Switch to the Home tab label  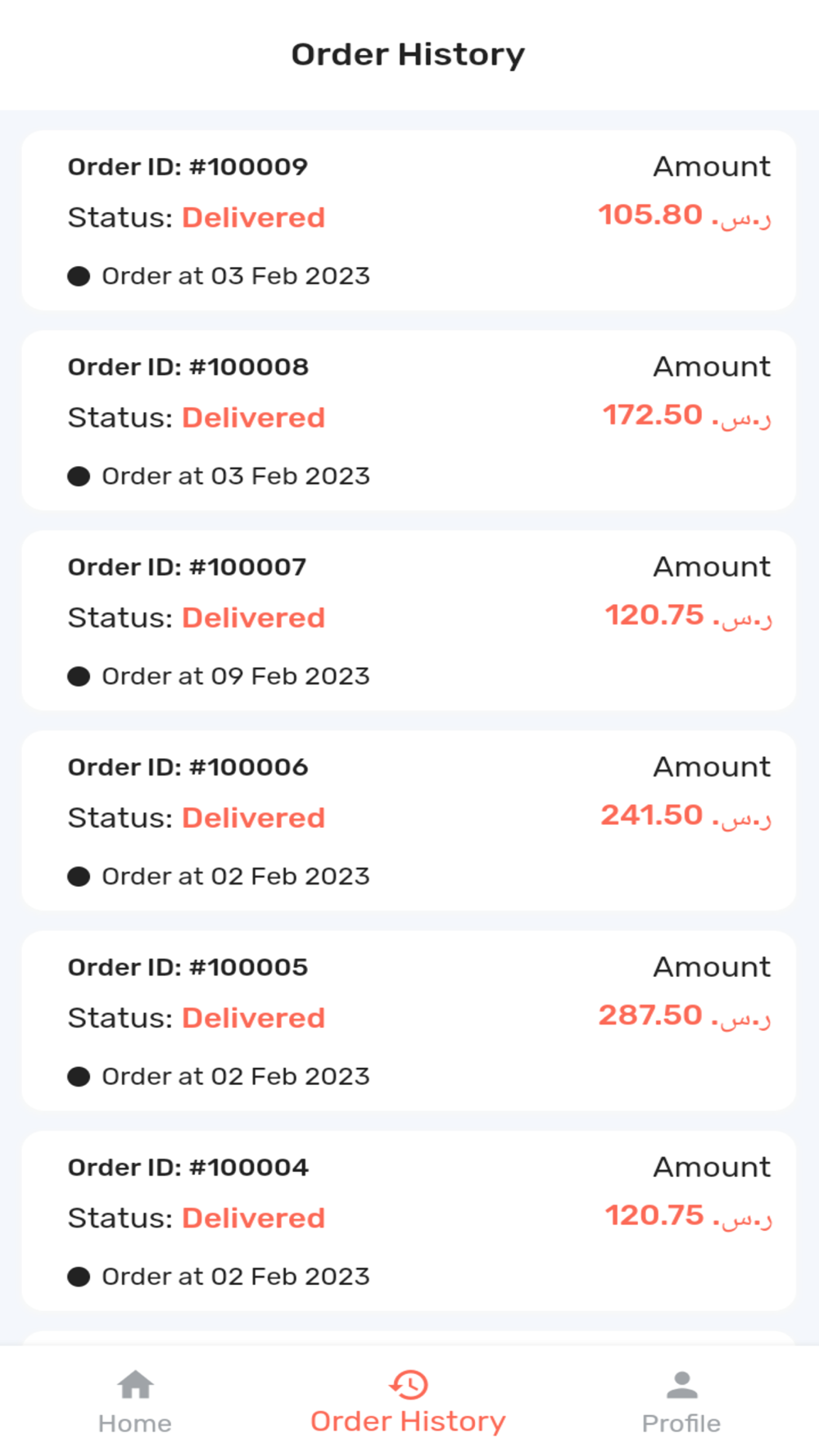[x=135, y=1424]
